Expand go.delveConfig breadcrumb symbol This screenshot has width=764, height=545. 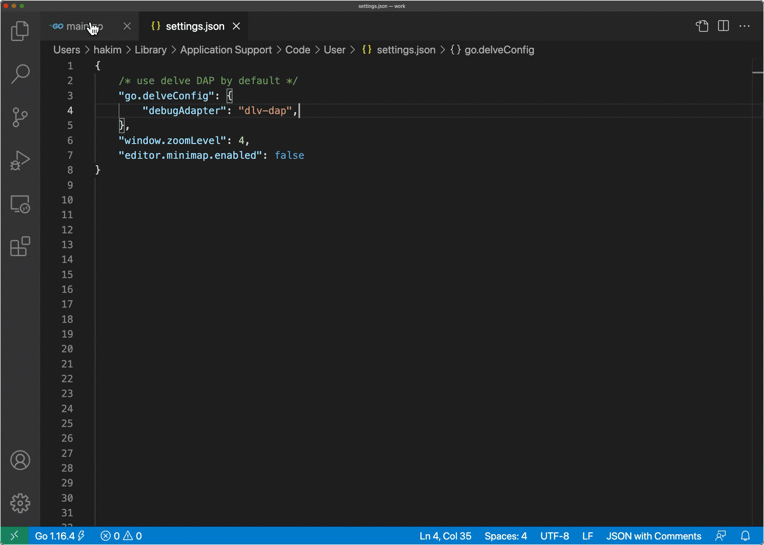(x=499, y=49)
